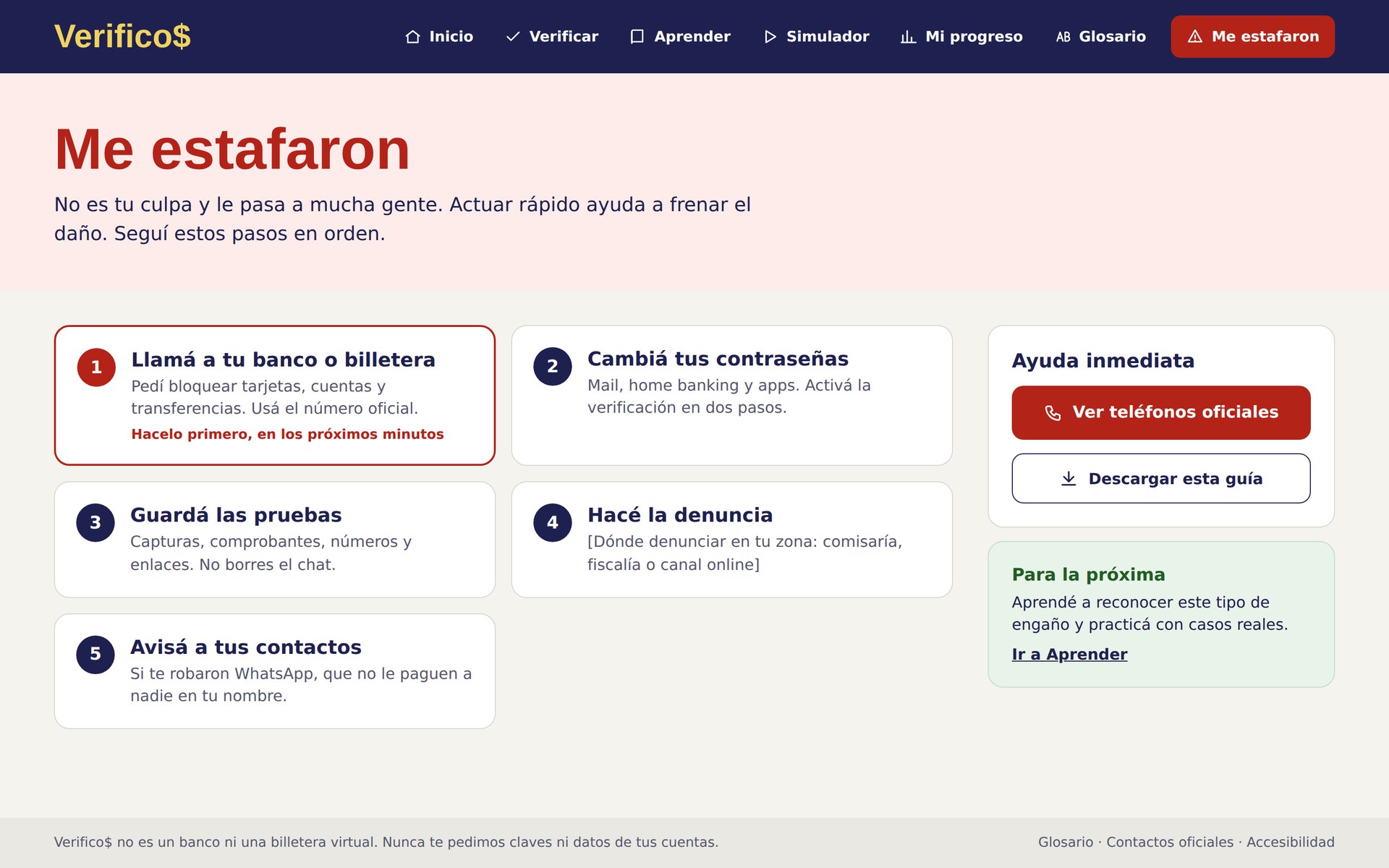Click the bar chart icon beside Mi progreso
Image resolution: width=1389 pixels, height=868 pixels.
[x=908, y=37]
